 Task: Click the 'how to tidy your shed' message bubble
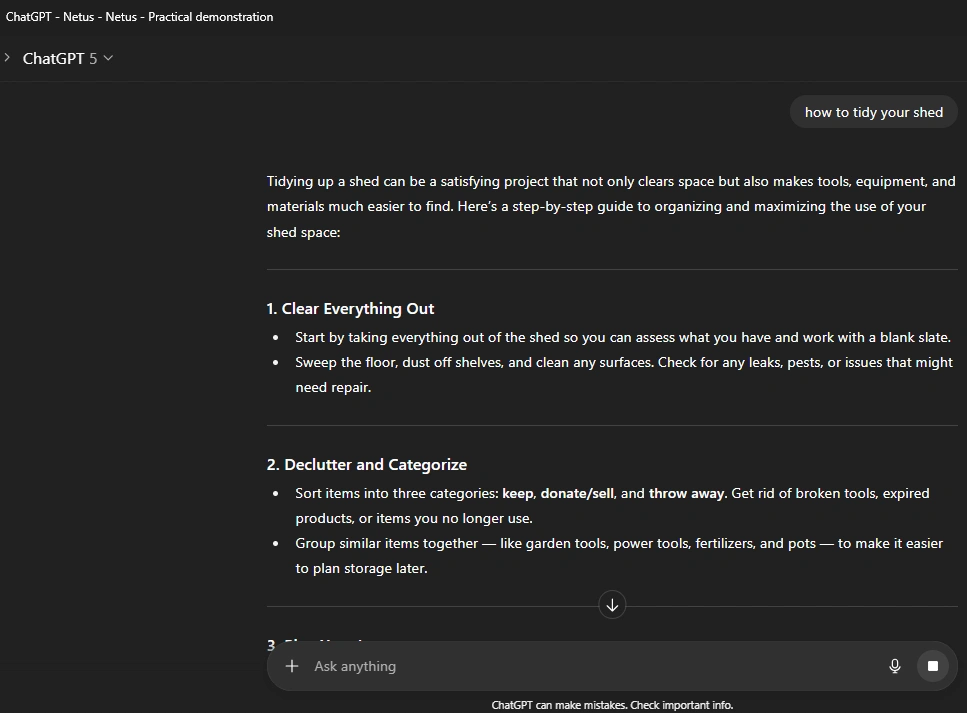(x=873, y=112)
